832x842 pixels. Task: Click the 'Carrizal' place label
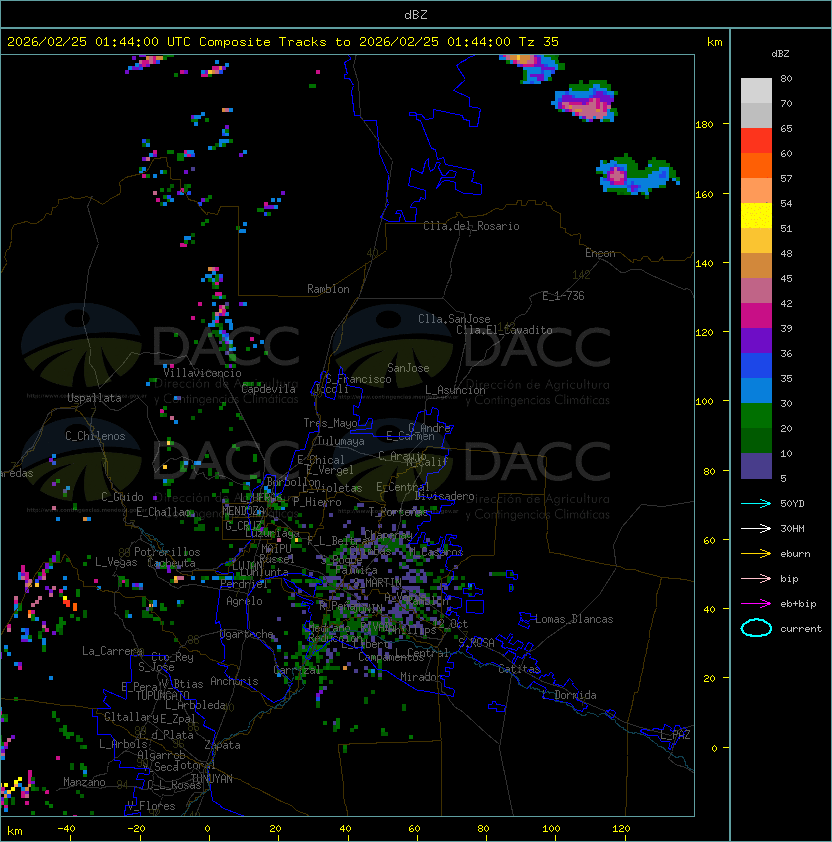tap(297, 670)
